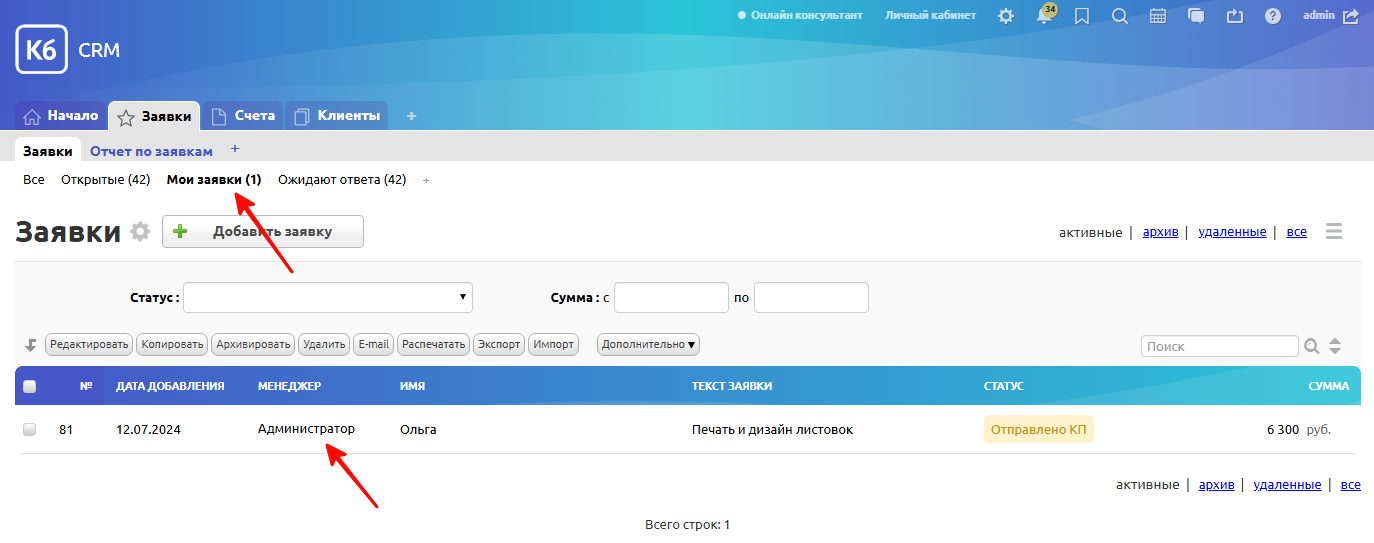Click the Сумма 'с' minimum input field

point(671,297)
